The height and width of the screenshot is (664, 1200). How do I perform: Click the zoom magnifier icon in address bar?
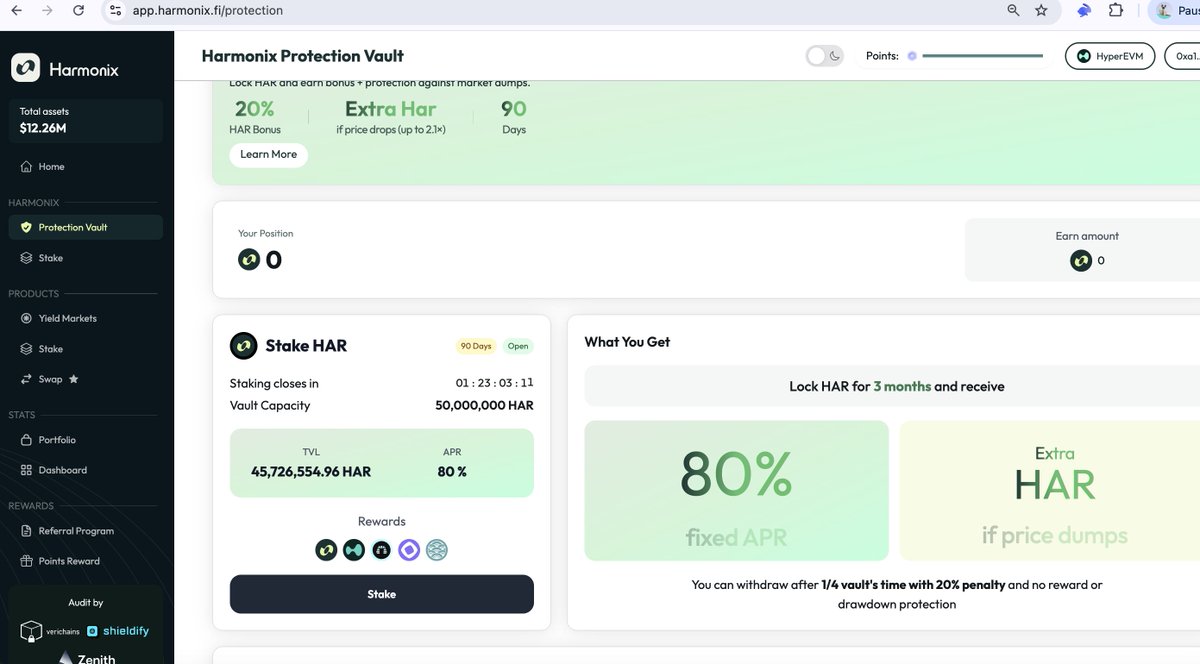[x=1014, y=10]
